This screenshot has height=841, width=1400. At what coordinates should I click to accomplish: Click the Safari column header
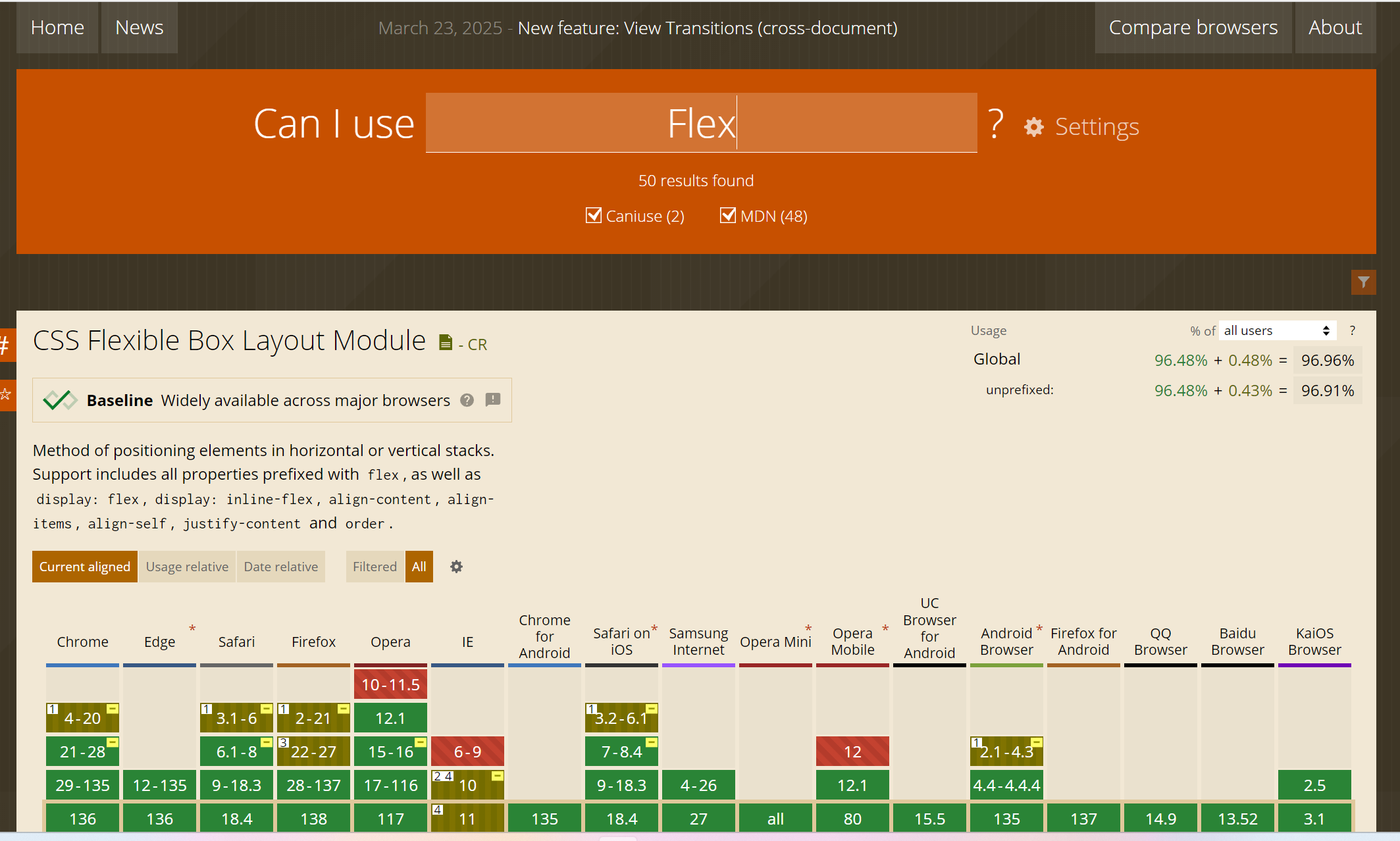pyautogui.click(x=236, y=642)
